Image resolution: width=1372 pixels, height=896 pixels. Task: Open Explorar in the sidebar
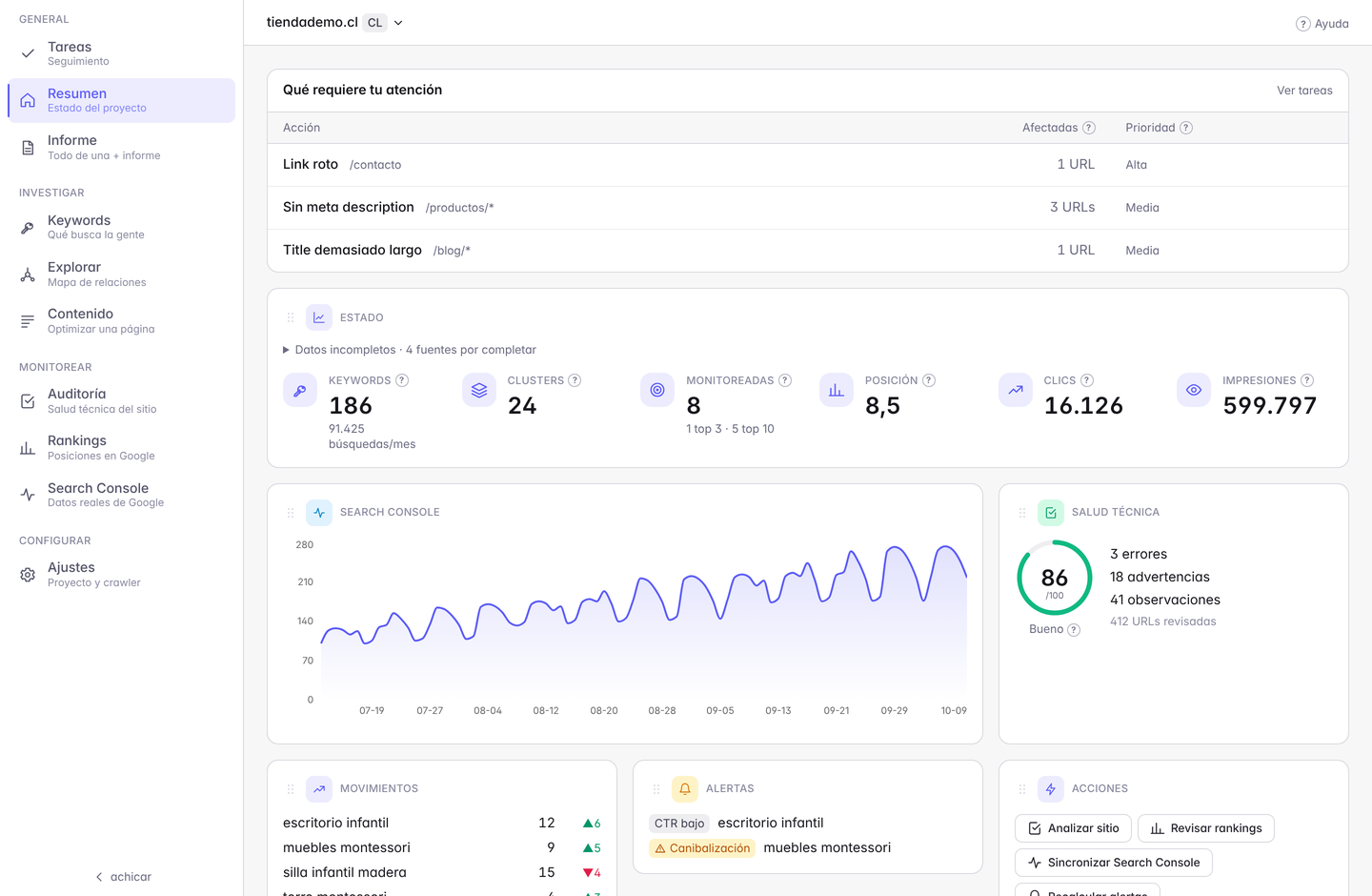click(121, 274)
